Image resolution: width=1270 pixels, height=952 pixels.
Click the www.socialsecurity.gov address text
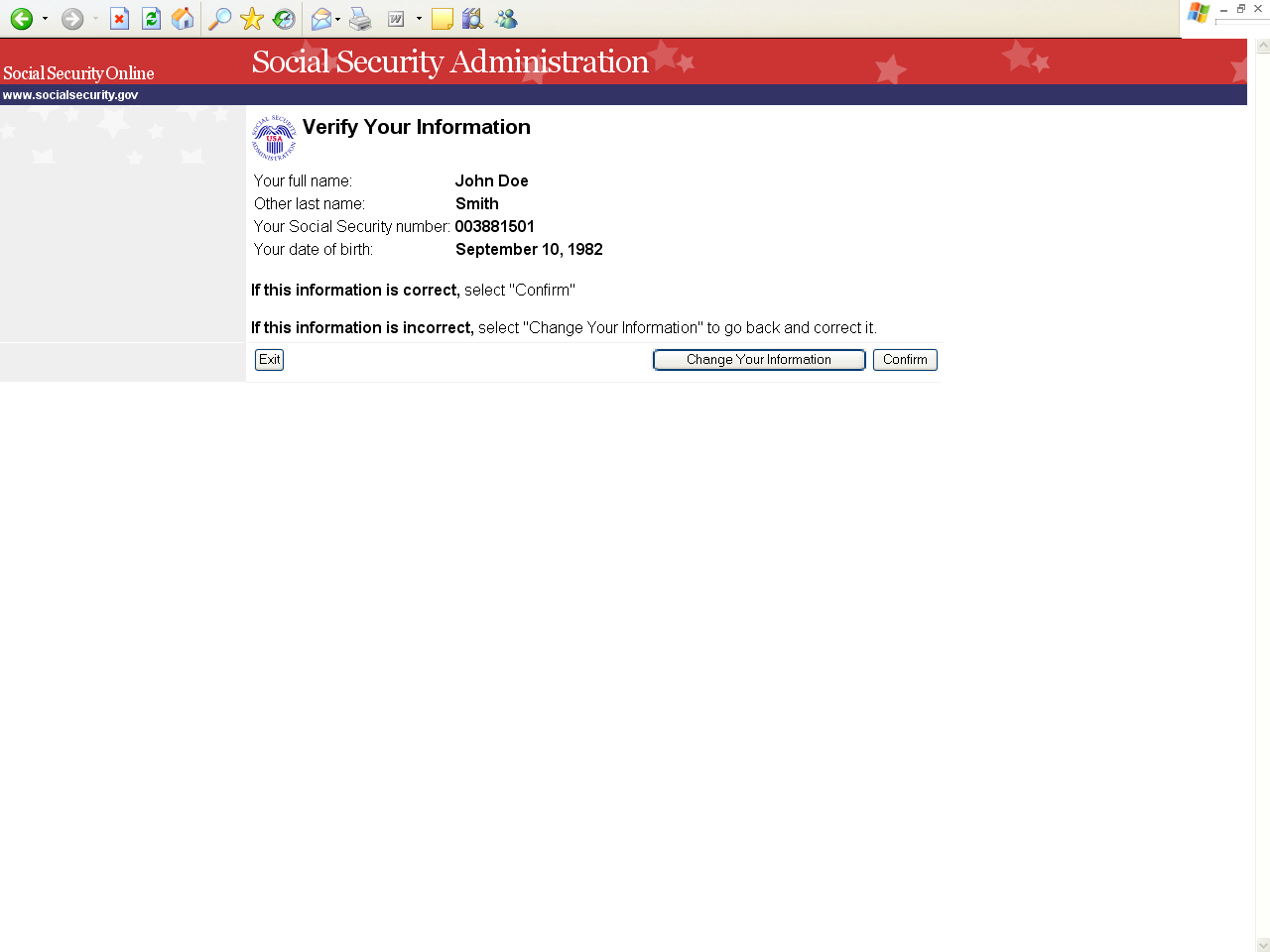pyautogui.click(x=70, y=95)
